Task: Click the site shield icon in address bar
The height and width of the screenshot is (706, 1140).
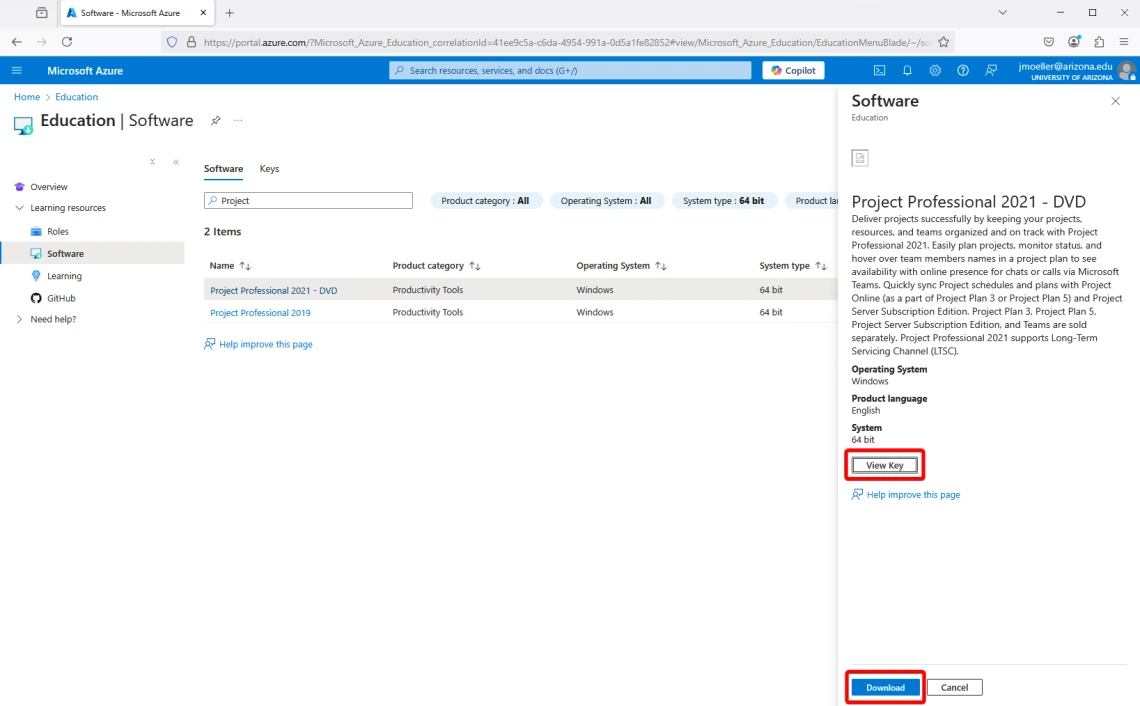Action: point(172,42)
